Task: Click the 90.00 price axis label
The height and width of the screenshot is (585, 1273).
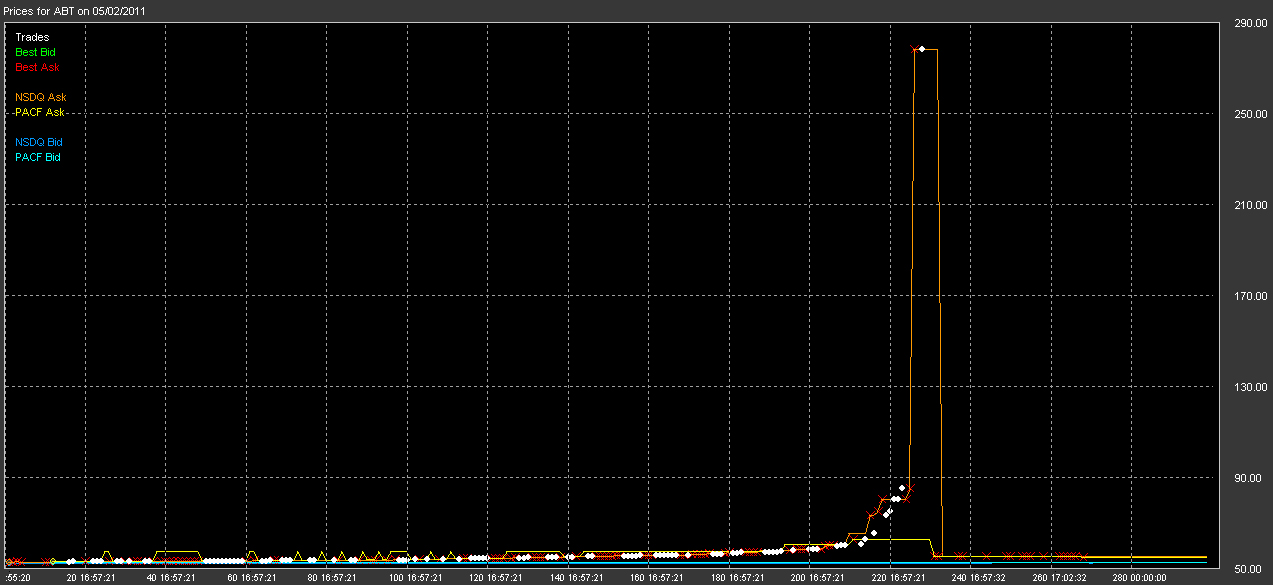Action: pyautogui.click(x=1249, y=478)
